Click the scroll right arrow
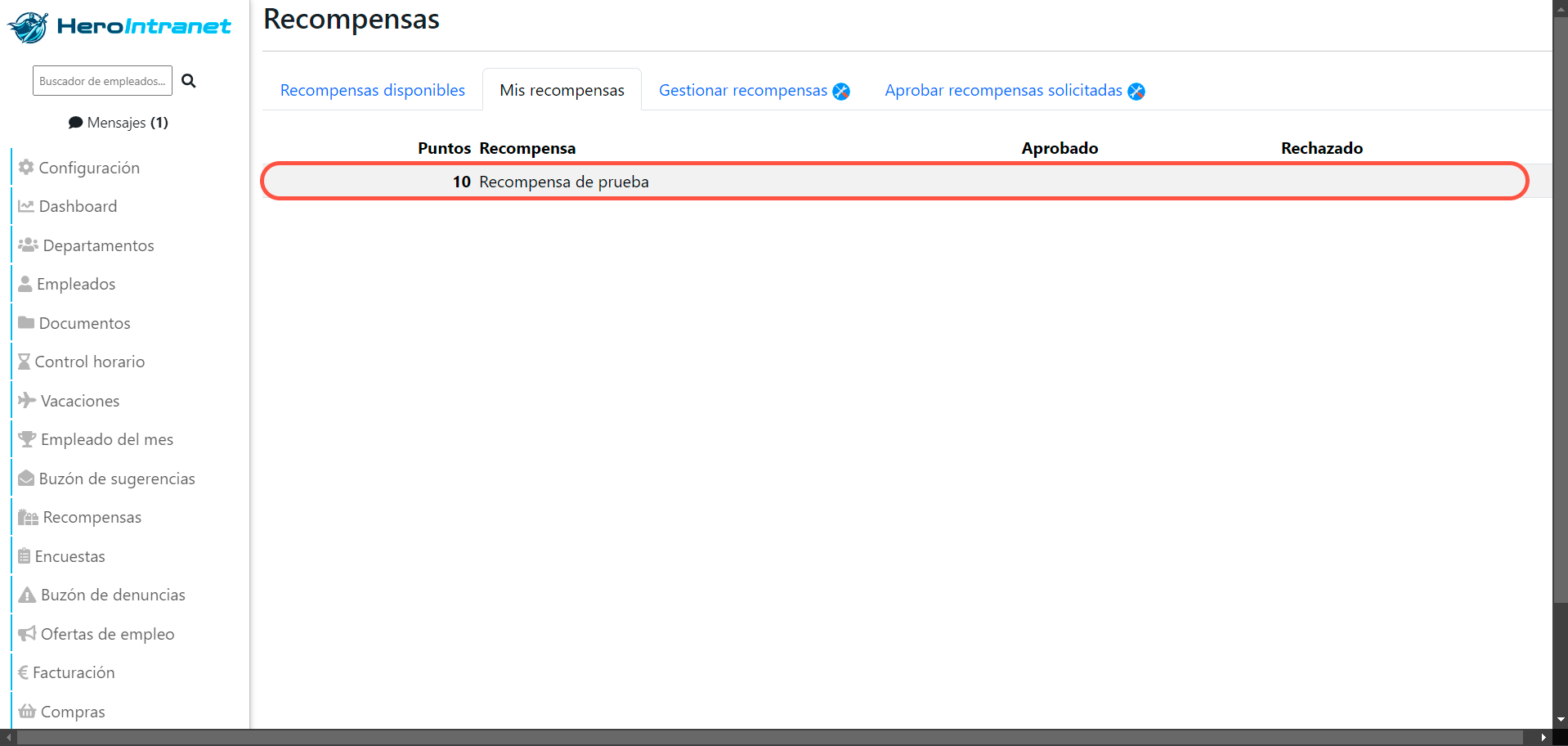Viewport: 1568px width, 746px height. click(x=1543, y=738)
